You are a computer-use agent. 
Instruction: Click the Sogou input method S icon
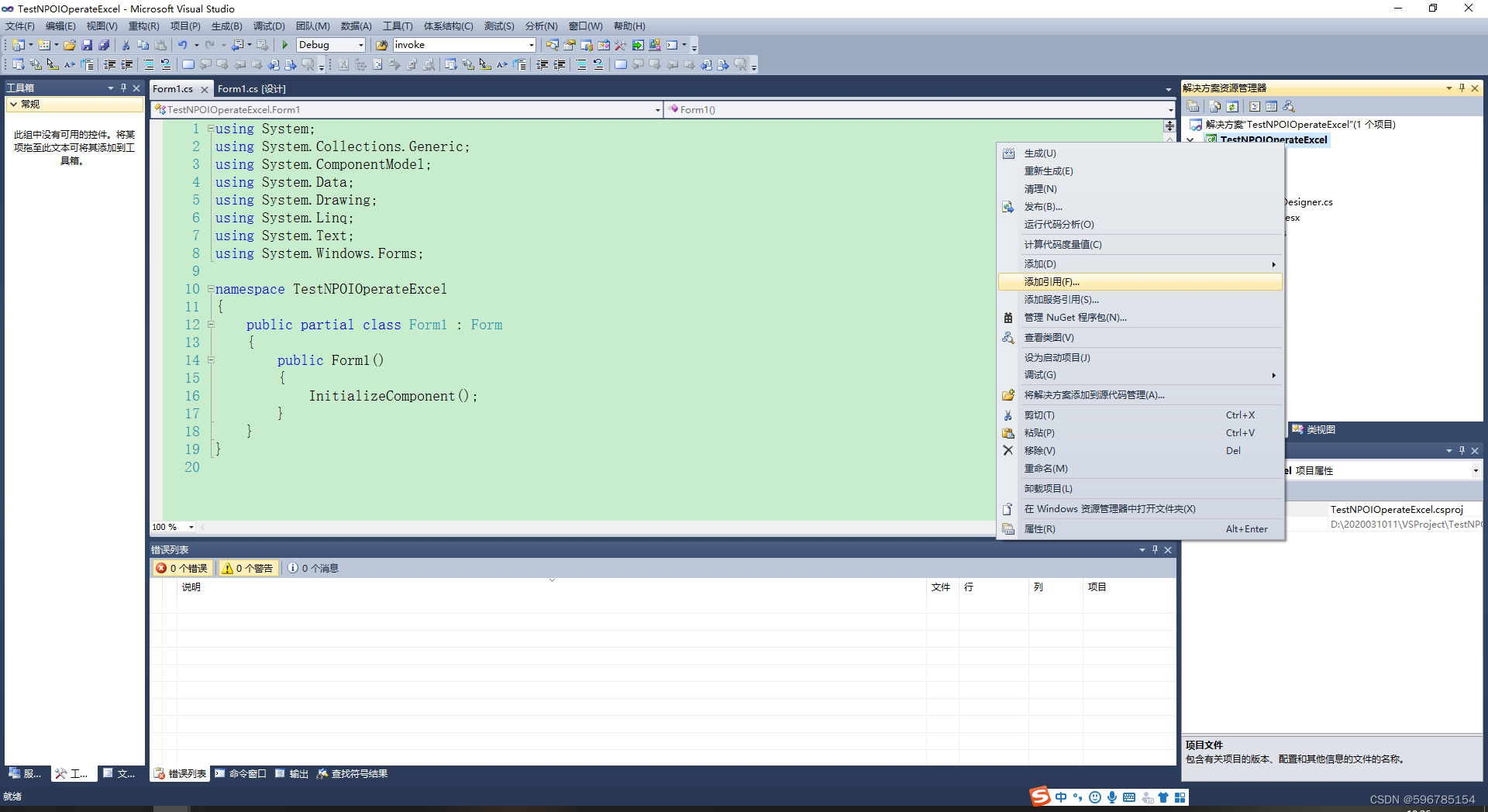point(1040,797)
